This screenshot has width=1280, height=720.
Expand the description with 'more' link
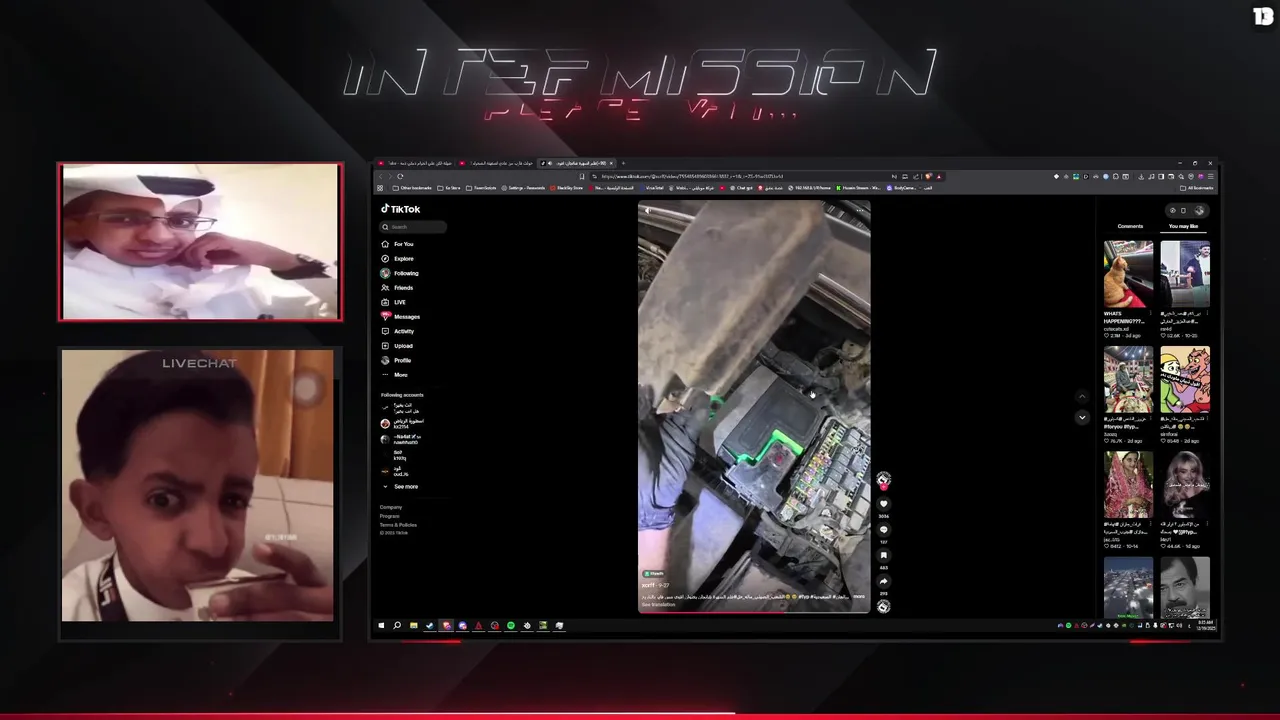tap(859, 596)
